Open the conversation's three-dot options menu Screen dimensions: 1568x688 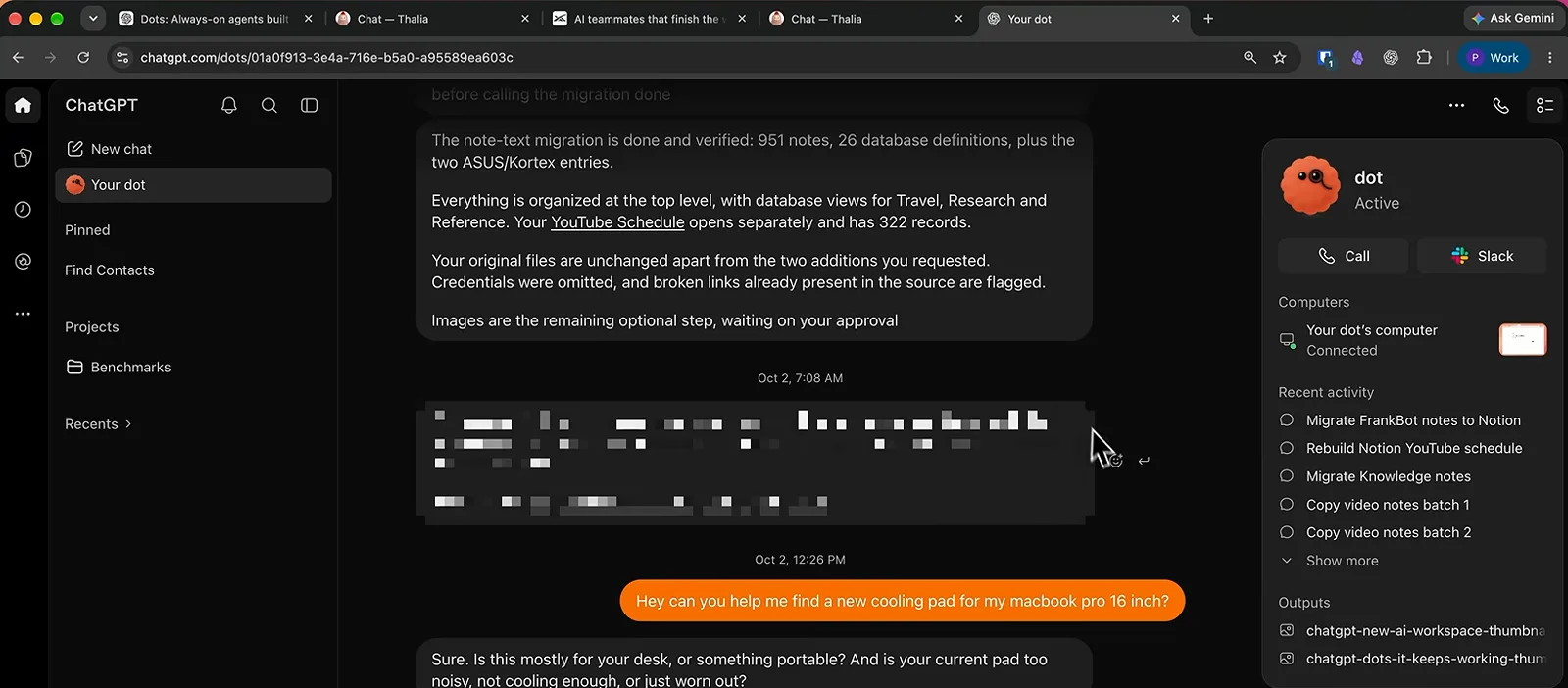click(1457, 105)
